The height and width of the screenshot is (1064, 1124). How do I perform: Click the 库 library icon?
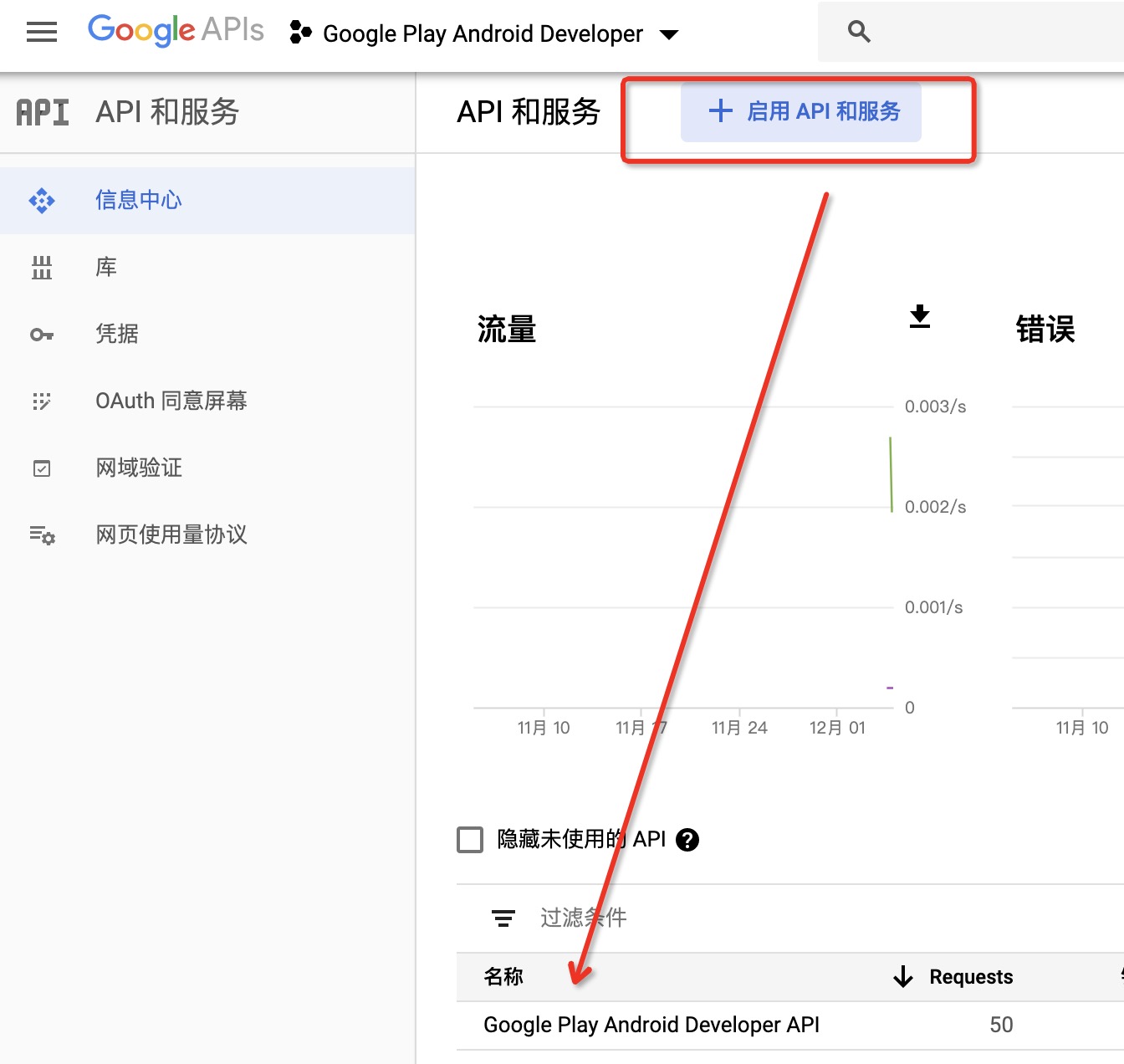(x=42, y=268)
